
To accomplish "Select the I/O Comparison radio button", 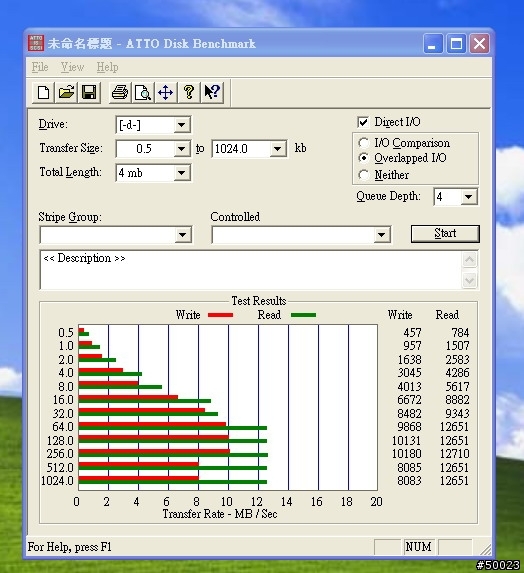I will point(364,143).
